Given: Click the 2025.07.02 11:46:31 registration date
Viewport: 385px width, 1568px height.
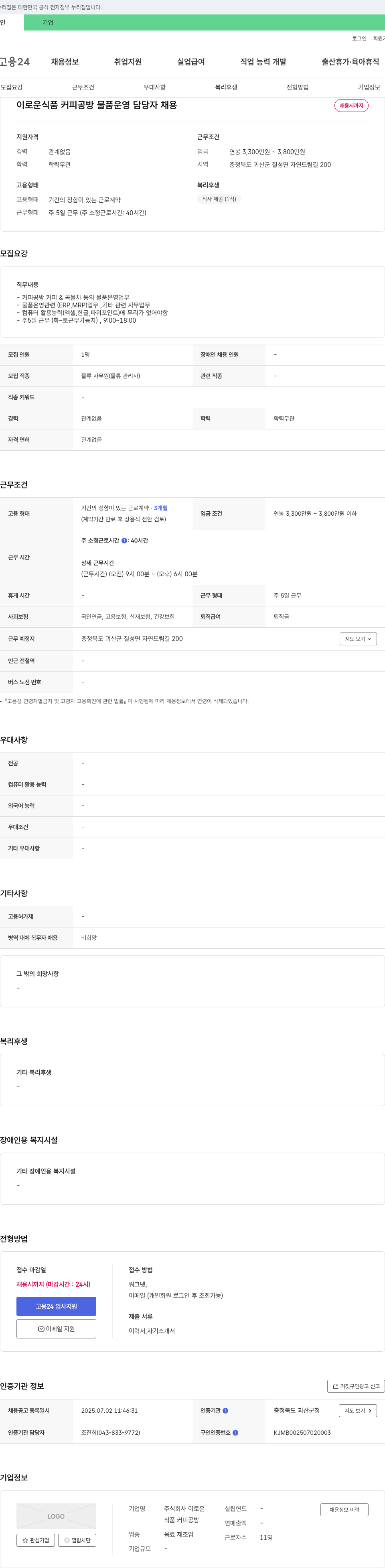Looking at the screenshot, I should (x=109, y=1410).
